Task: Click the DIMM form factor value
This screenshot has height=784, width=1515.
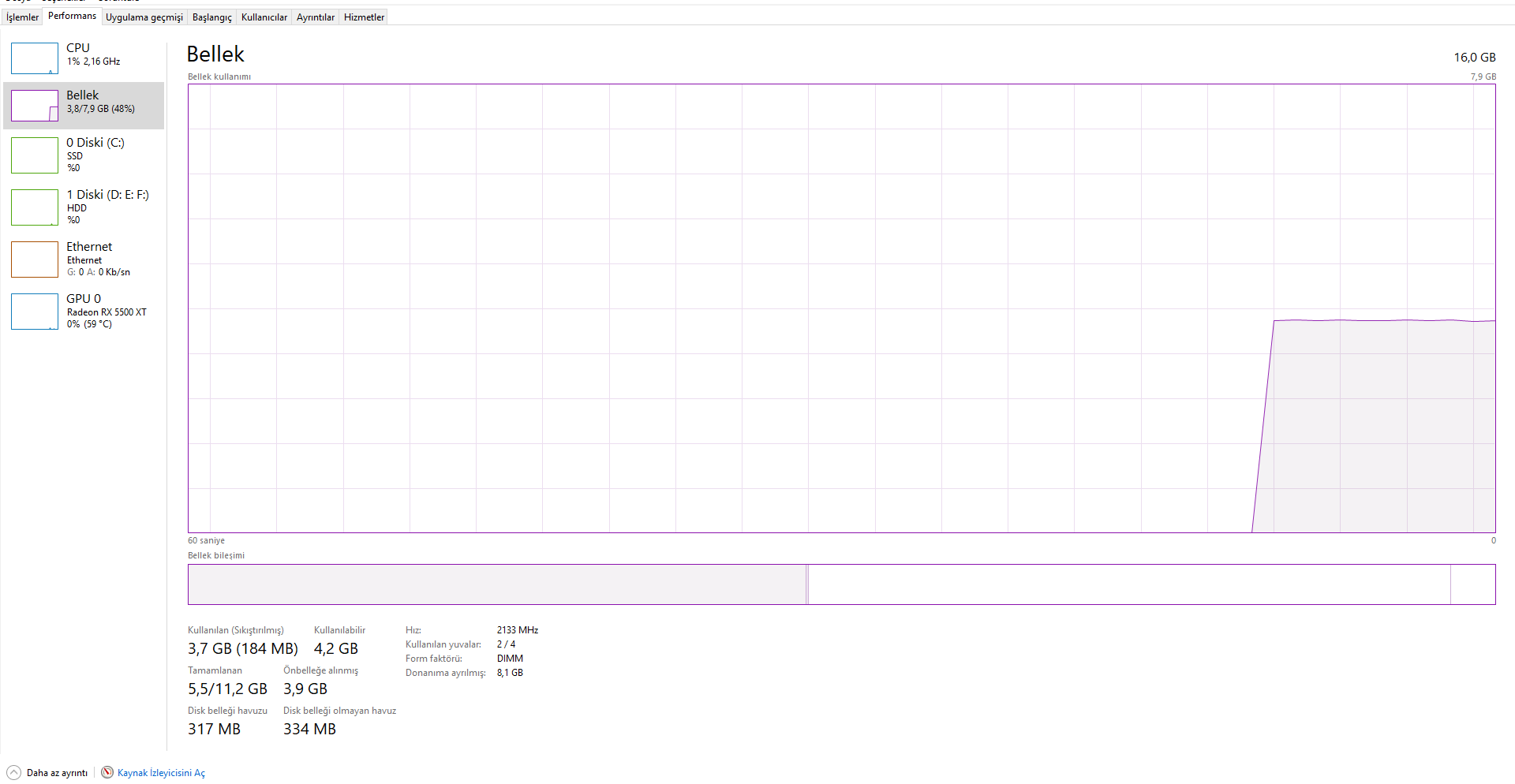Action: [x=510, y=659]
